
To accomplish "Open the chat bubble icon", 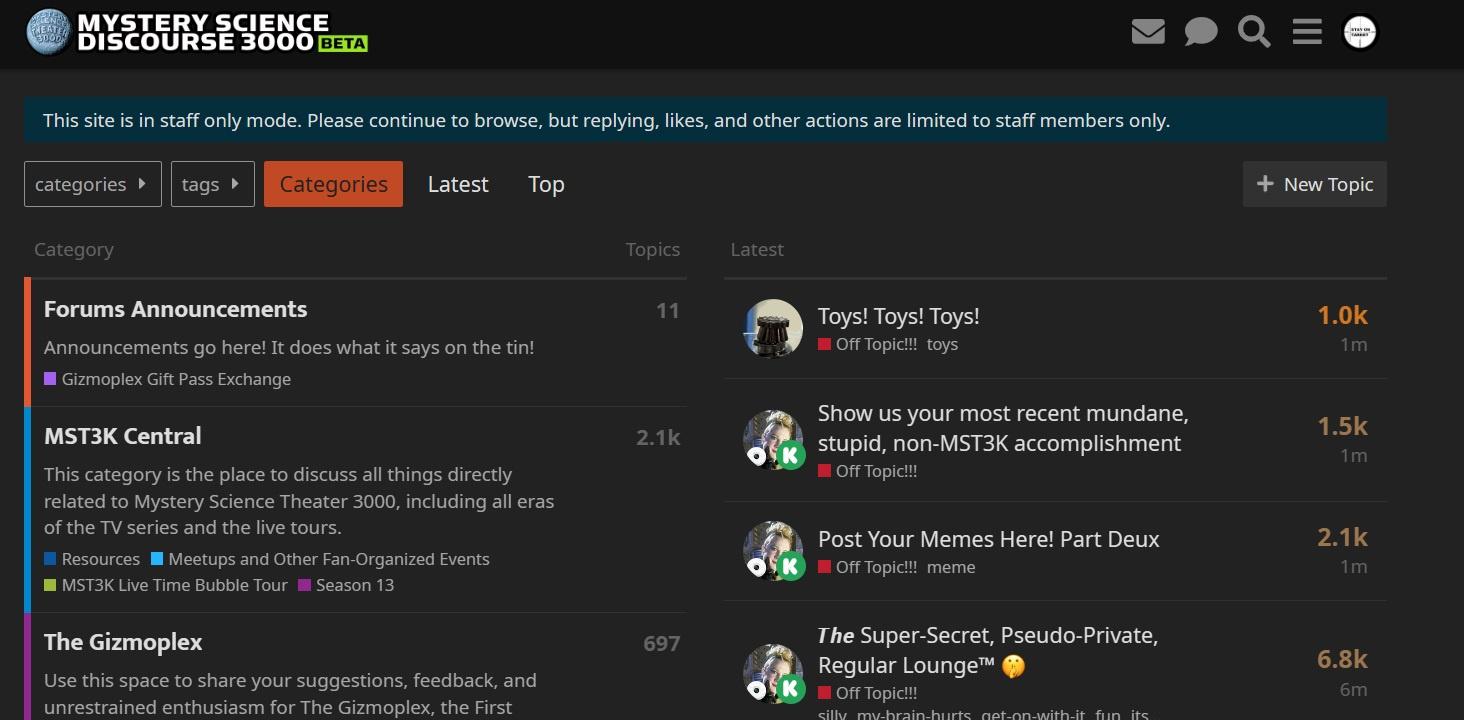I will (x=1201, y=32).
